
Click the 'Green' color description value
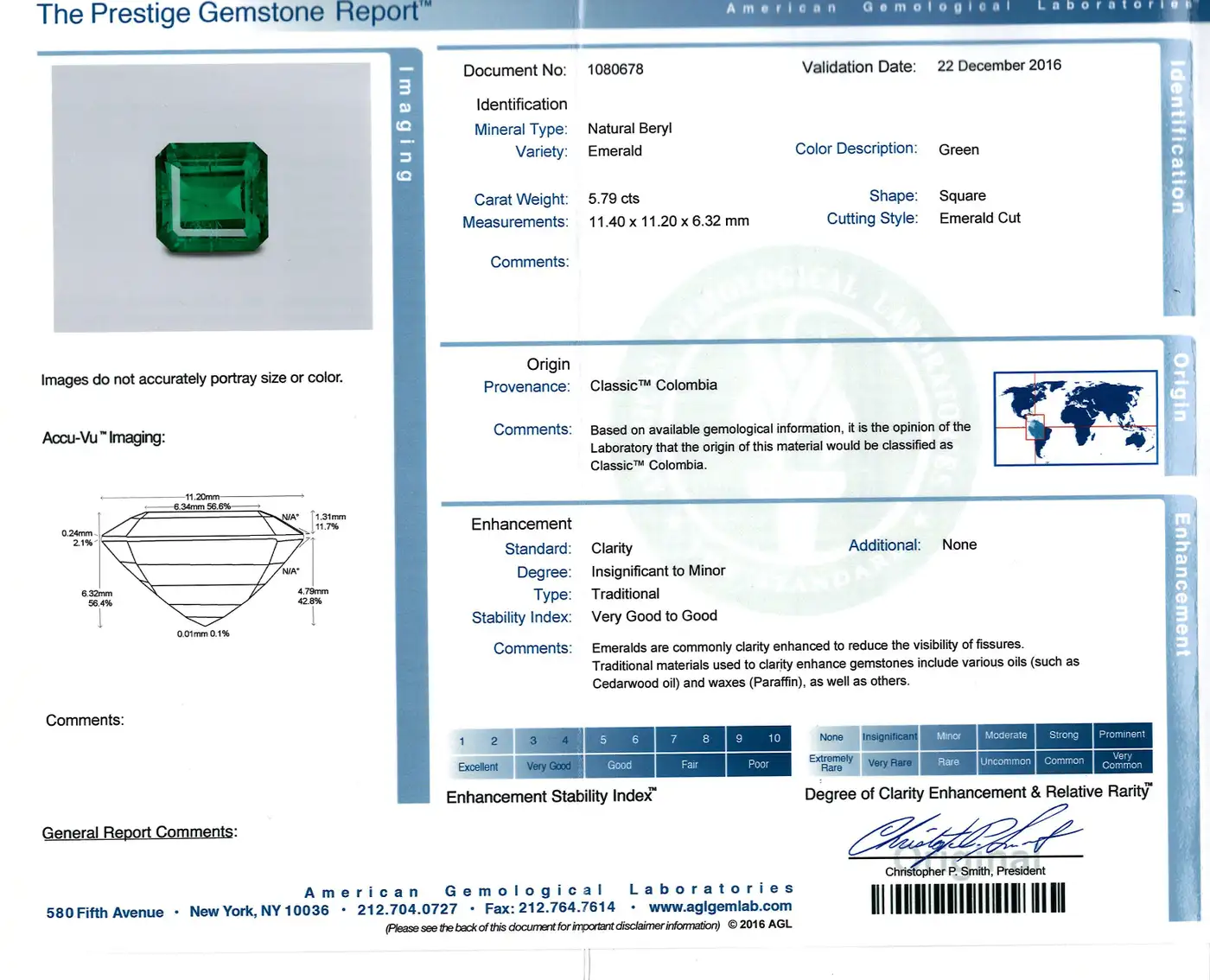point(958,150)
